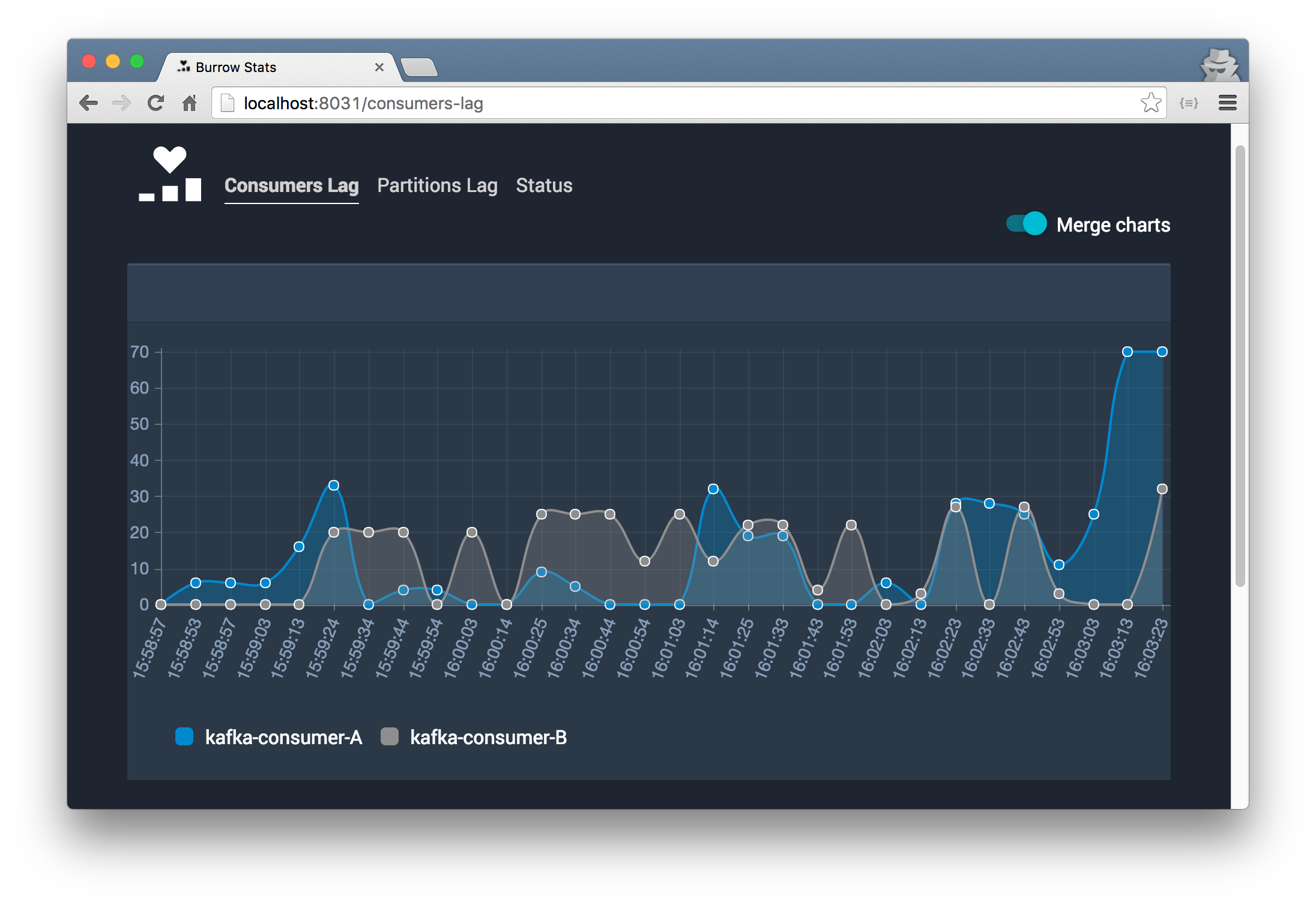Screen dimensions: 1316x905
Task: Close the Burrow Stats browser tab
Action: [379, 67]
